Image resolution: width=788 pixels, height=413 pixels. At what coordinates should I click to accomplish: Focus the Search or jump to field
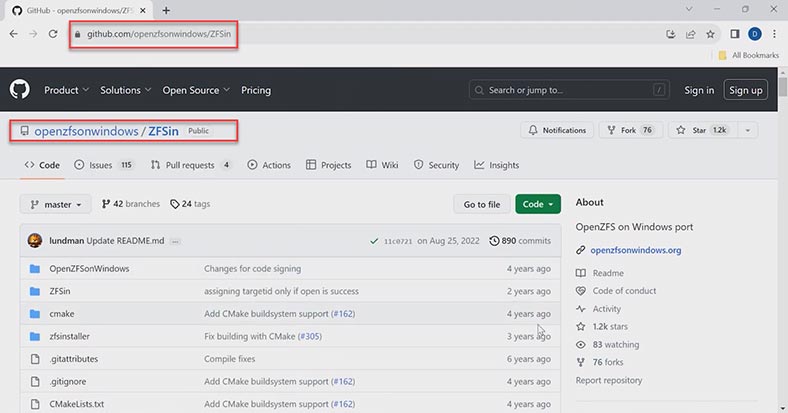click(x=569, y=90)
